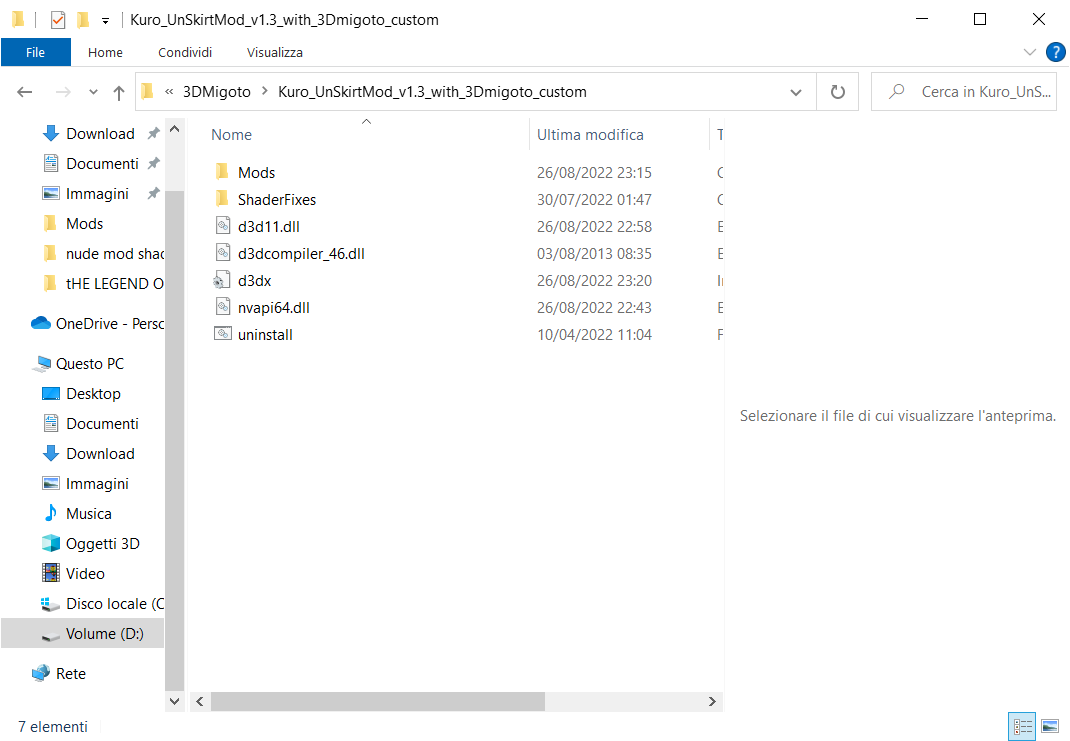
Task: Open the OneDrive cloud entry
Action: point(97,323)
